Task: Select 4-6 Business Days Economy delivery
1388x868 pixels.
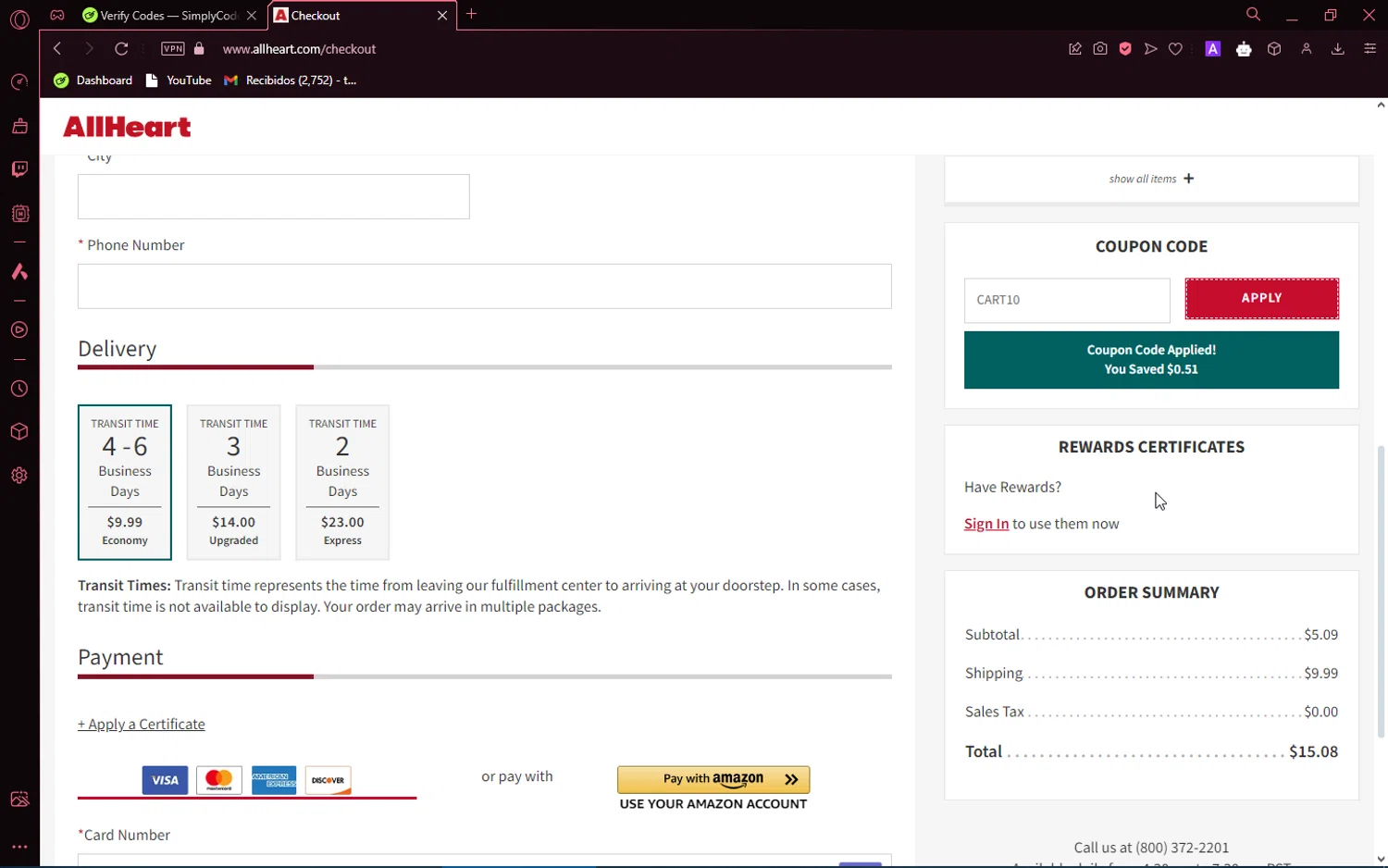Action: [125, 482]
